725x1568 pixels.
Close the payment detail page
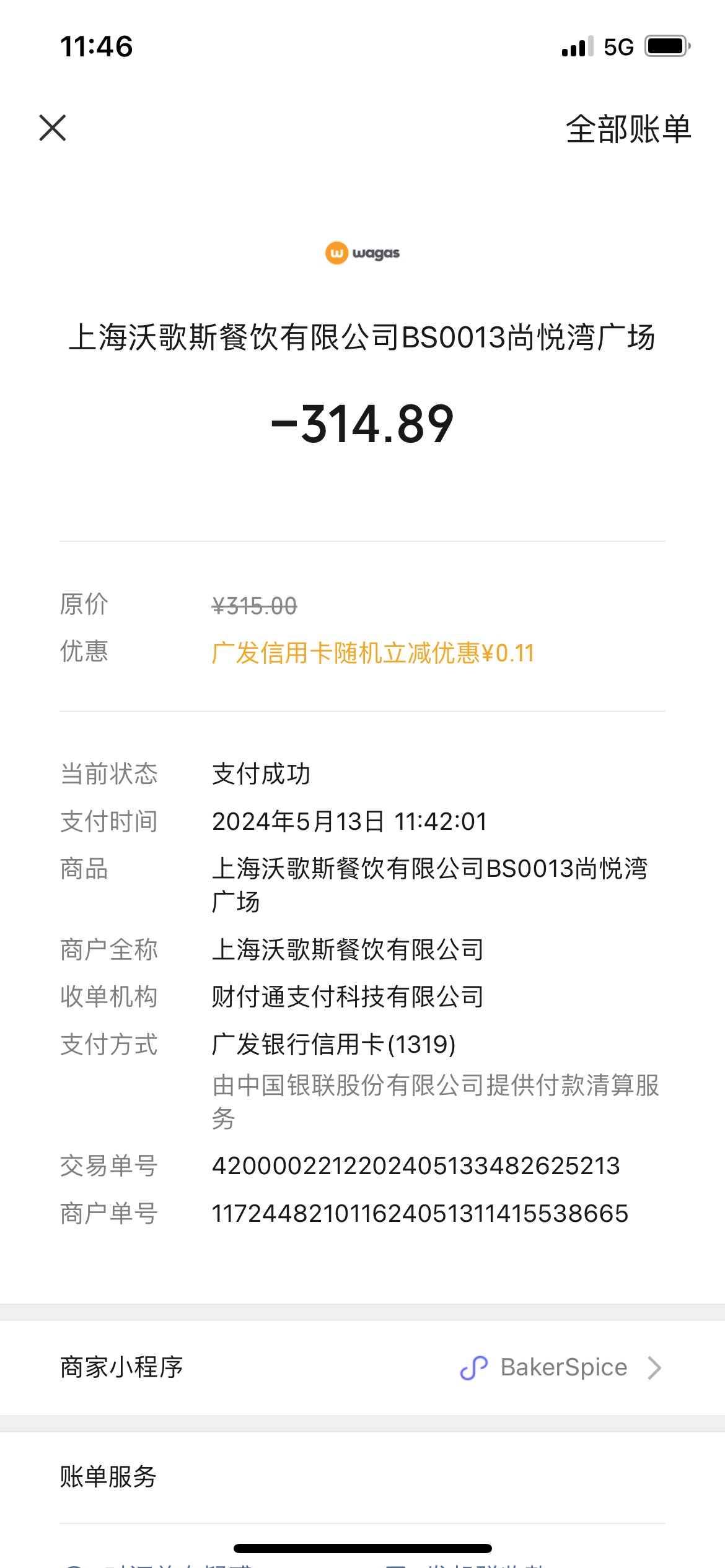tap(53, 128)
